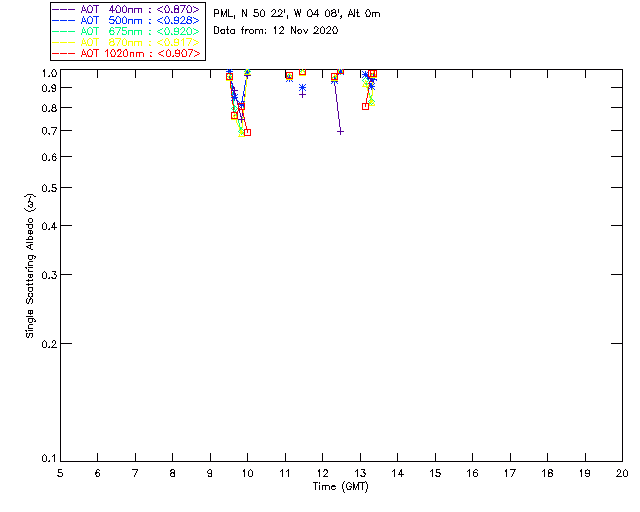Click the Time (GMT) axis title
This screenshot has width=640, height=512.
340,487
